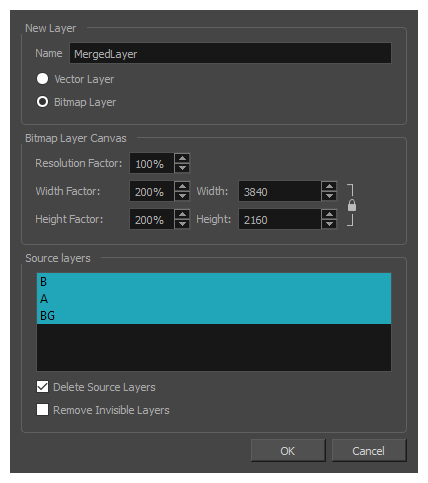The height and width of the screenshot is (483, 428).
Task: Toggle the aspect ratio lock icon
Action: [x=352, y=205]
